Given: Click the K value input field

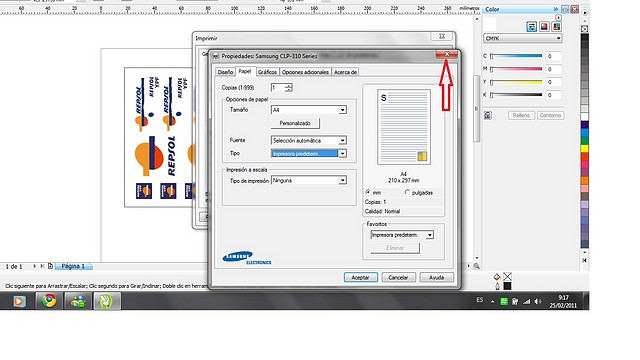Looking at the screenshot, I should point(554,95).
